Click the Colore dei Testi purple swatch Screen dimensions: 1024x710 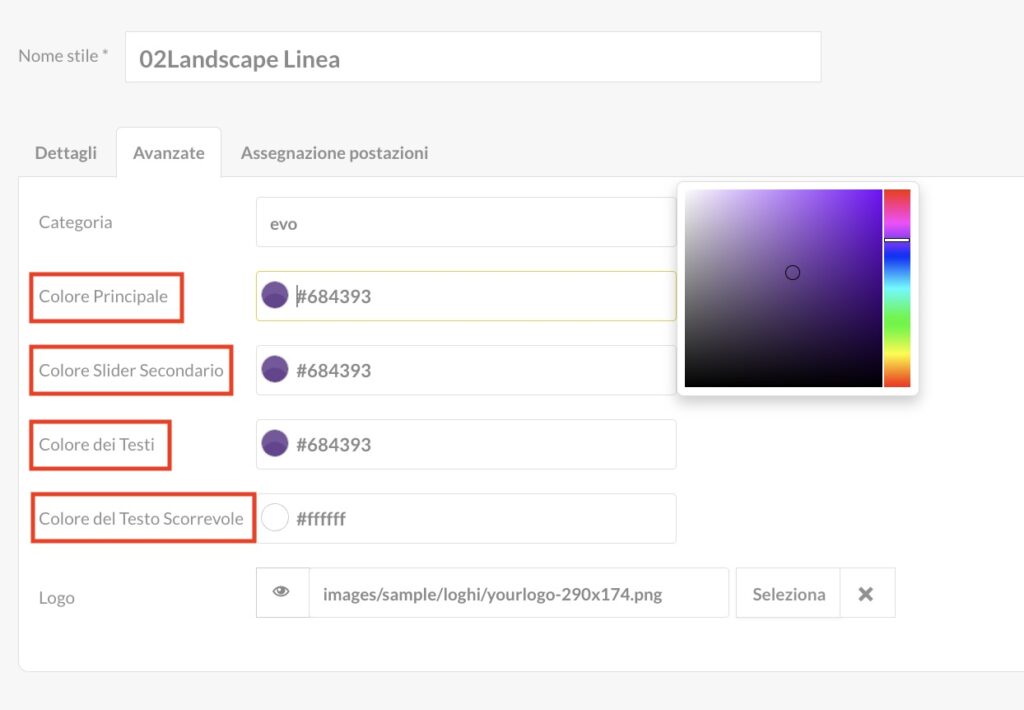coord(275,444)
